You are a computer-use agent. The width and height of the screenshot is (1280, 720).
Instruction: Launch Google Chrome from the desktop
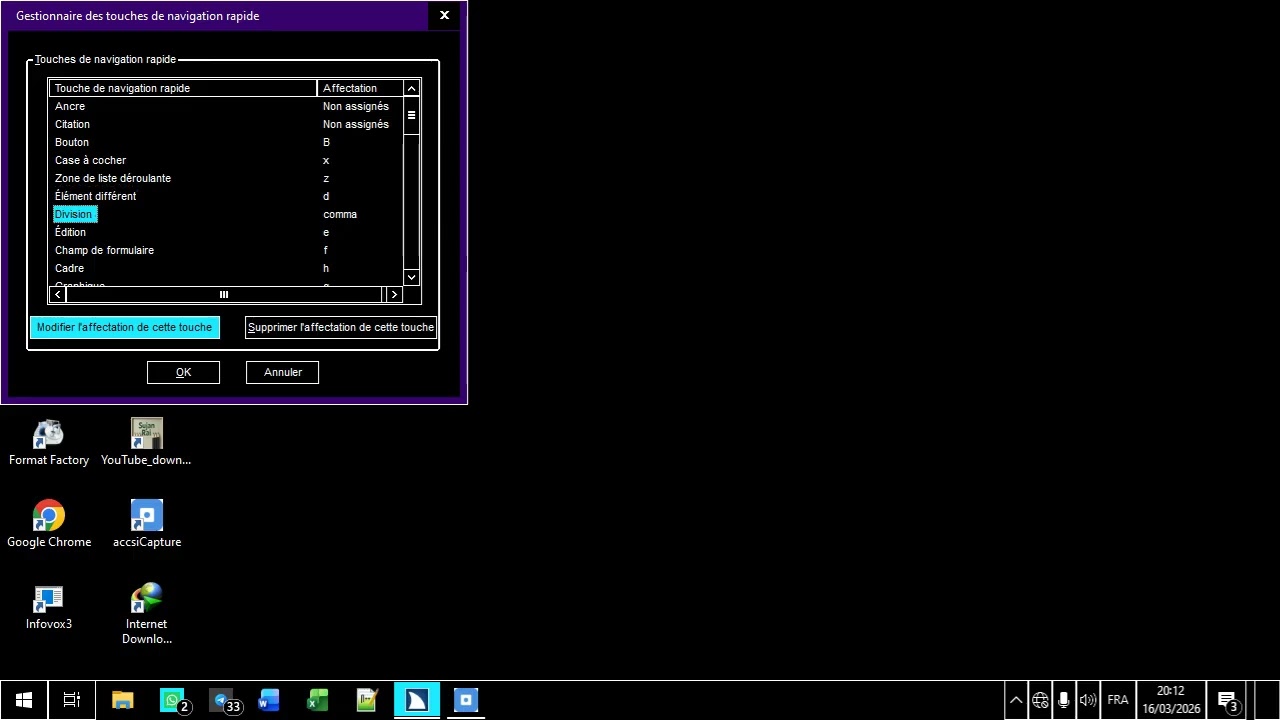pyautogui.click(x=49, y=525)
